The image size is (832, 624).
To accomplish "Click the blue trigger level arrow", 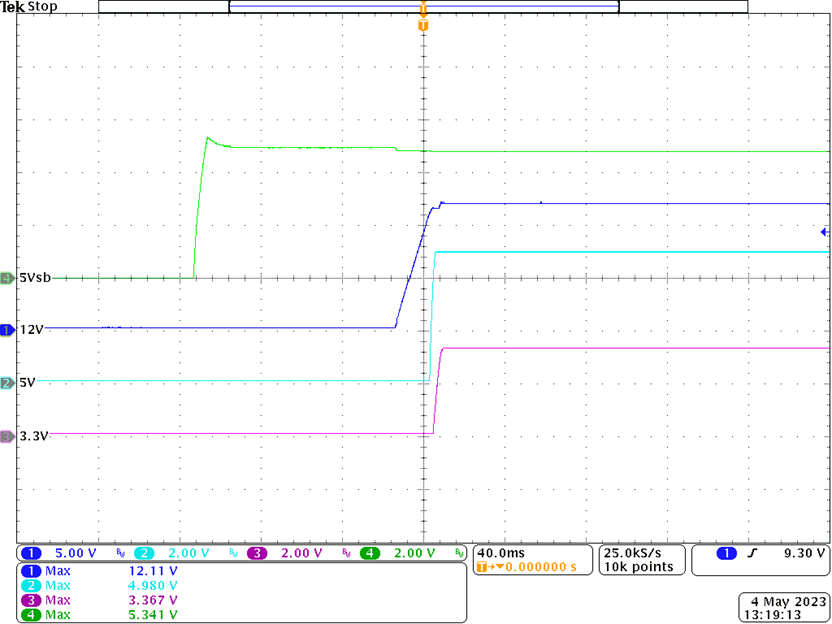I will pos(824,232).
